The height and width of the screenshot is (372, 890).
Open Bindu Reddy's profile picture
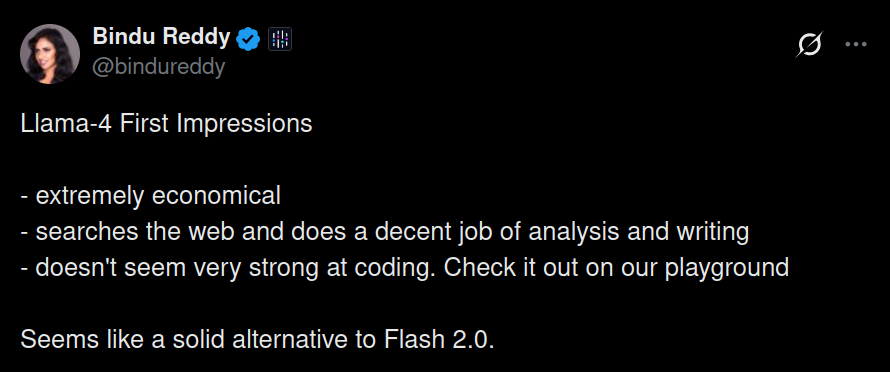coord(50,54)
